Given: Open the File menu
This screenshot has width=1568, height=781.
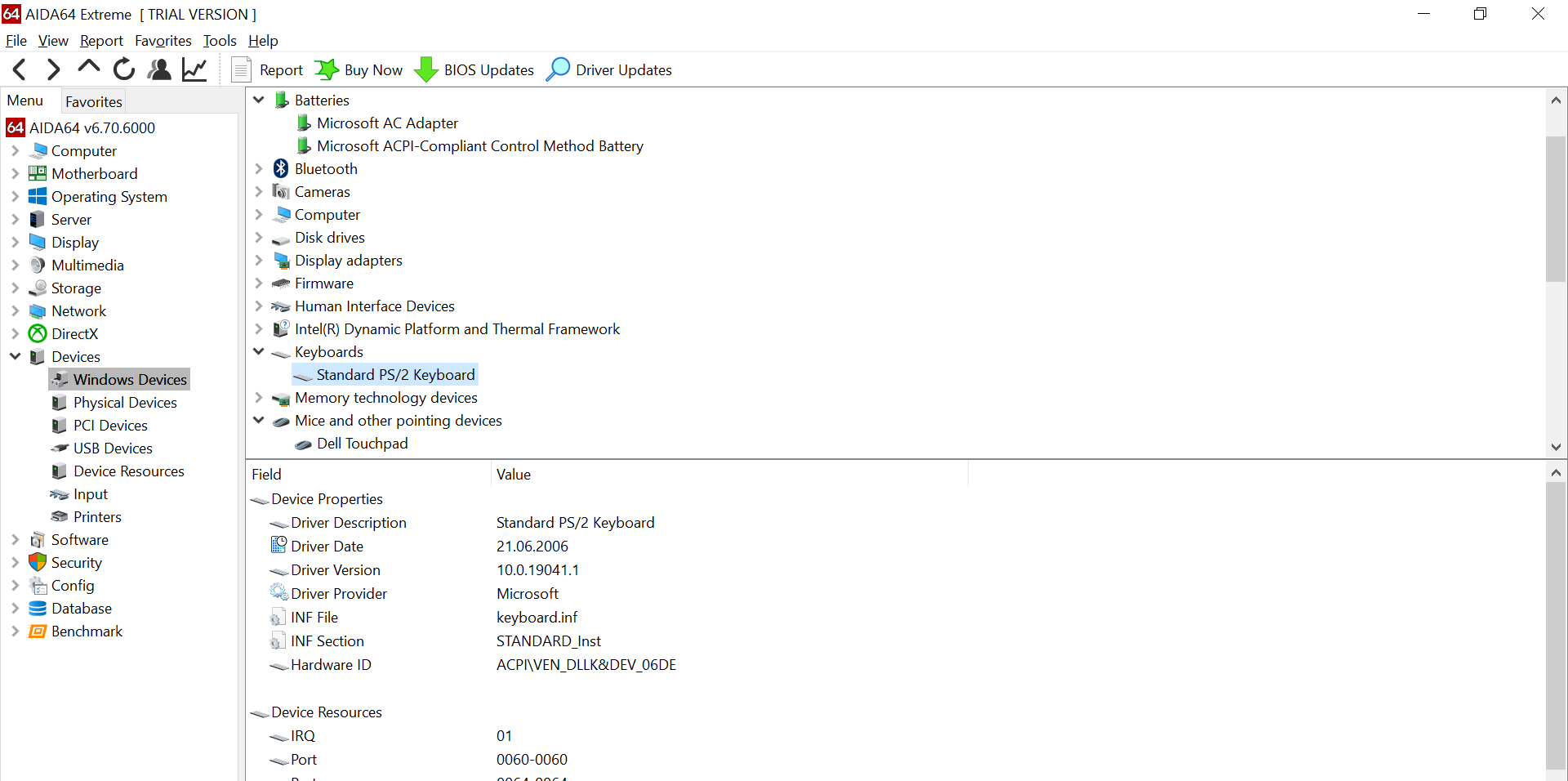Looking at the screenshot, I should click(x=16, y=41).
